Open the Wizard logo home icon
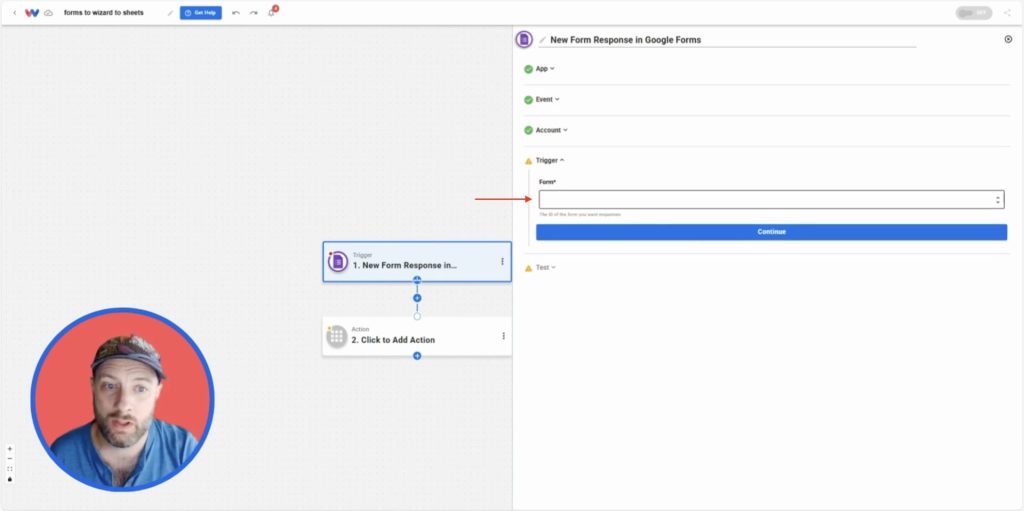This screenshot has width=1024, height=511. coord(31,12)
